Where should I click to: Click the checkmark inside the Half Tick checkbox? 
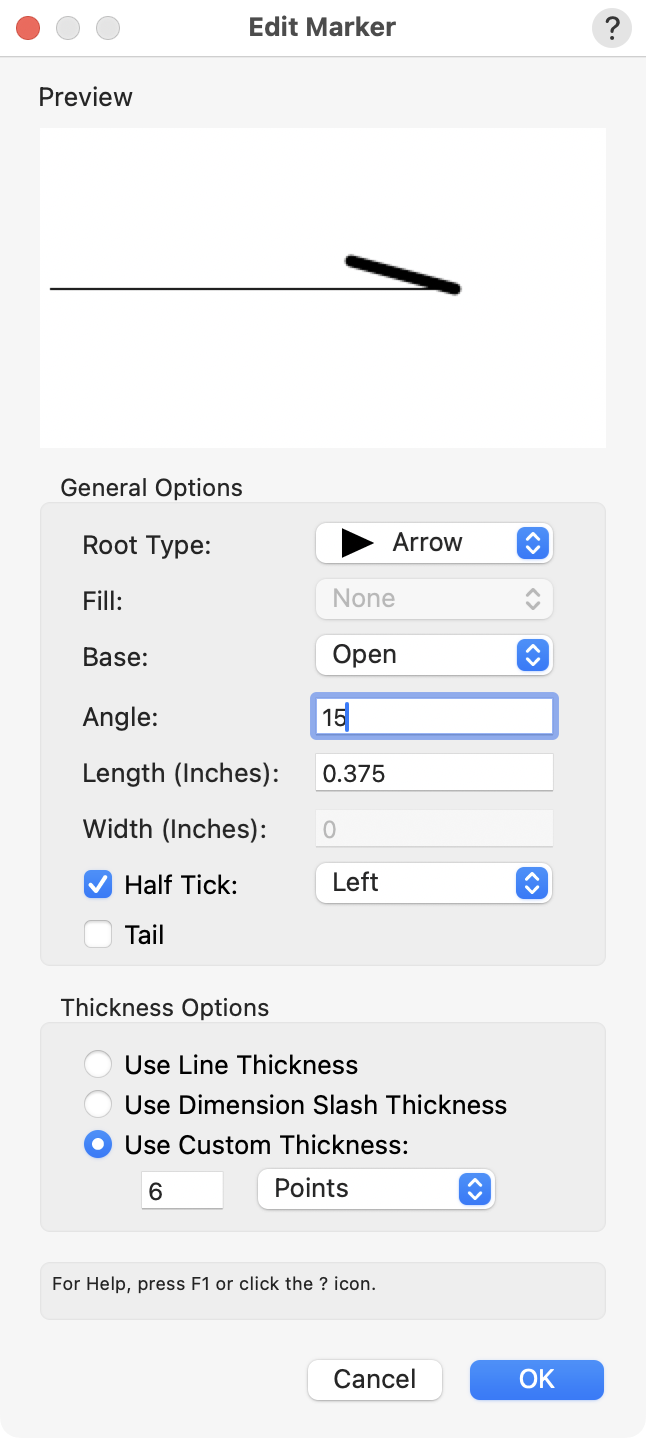pos(97,884)
